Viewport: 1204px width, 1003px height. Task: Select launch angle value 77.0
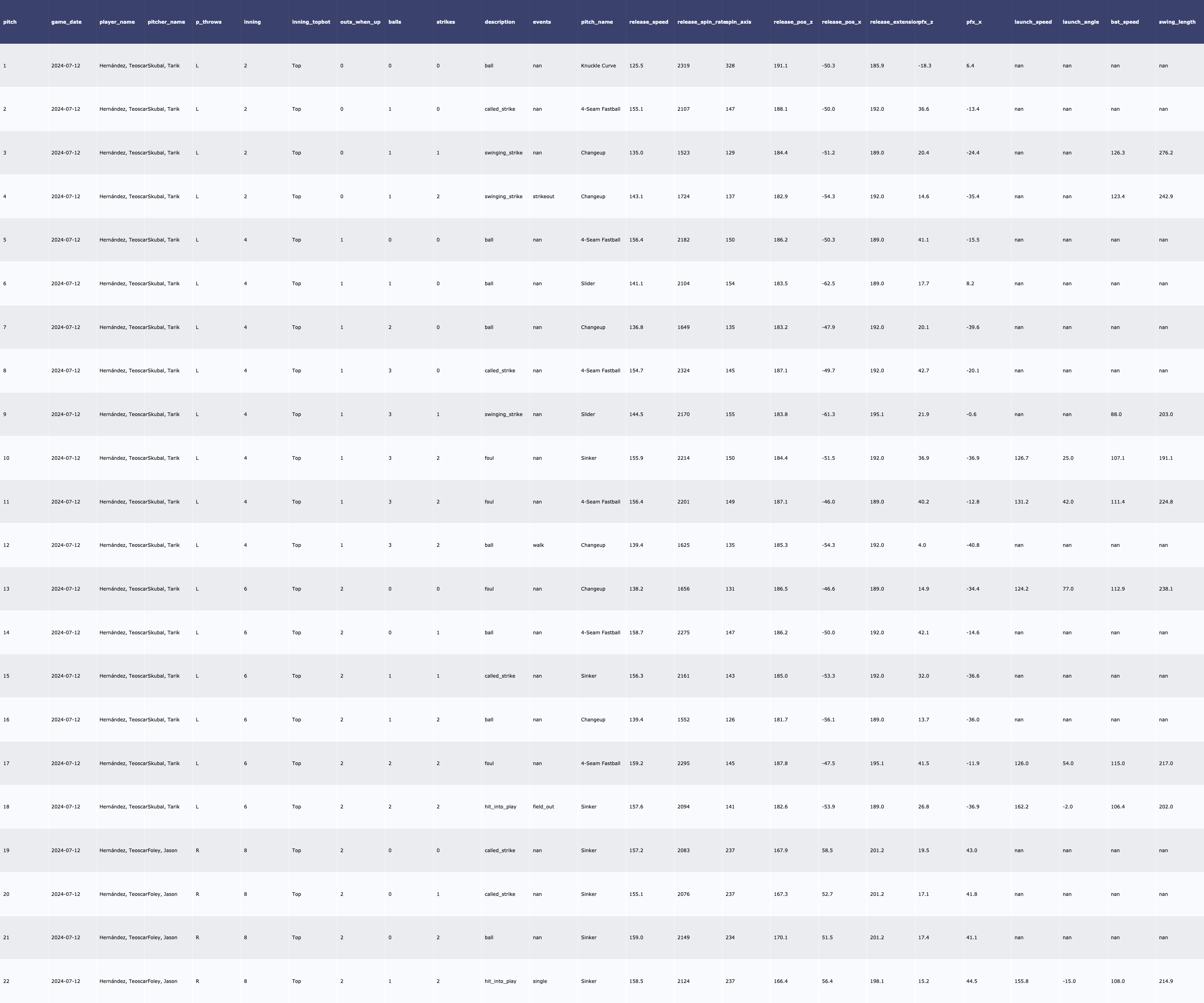click(1068, 589)
